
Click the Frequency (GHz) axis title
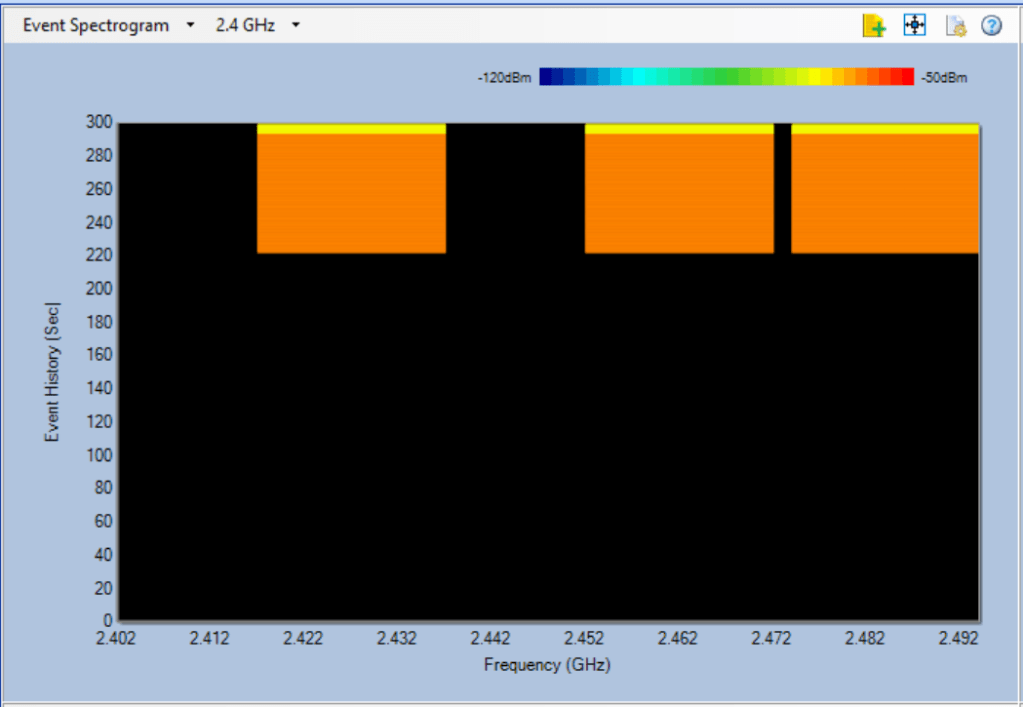point(547,665)
